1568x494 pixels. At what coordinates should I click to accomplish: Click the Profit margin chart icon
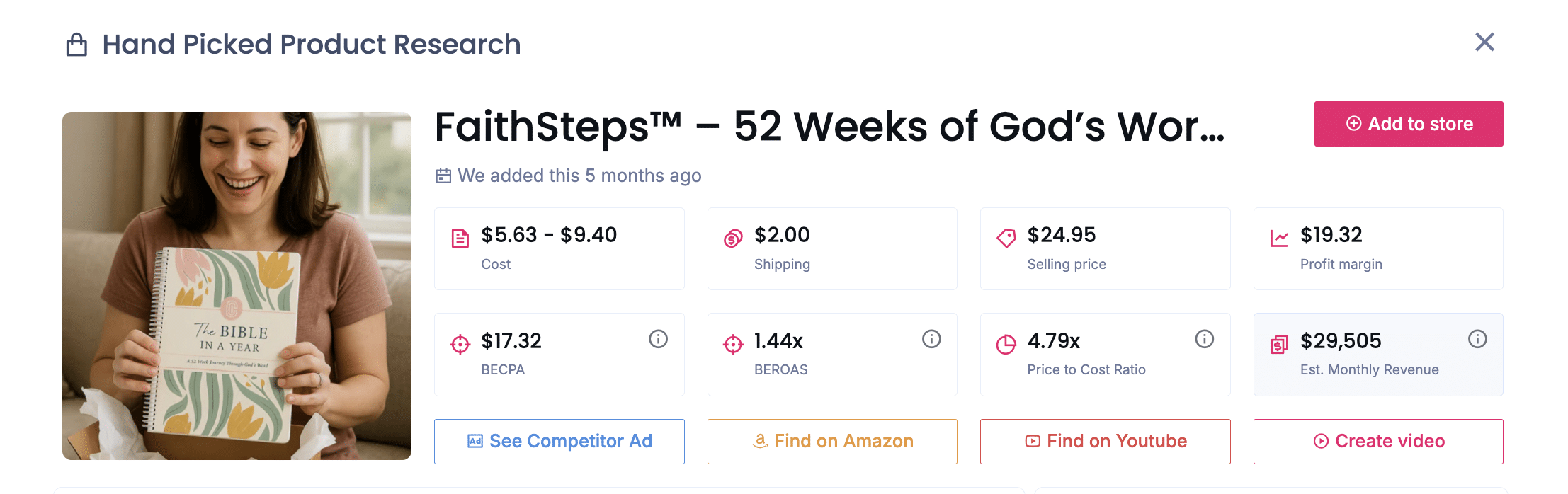point(1279,239)
